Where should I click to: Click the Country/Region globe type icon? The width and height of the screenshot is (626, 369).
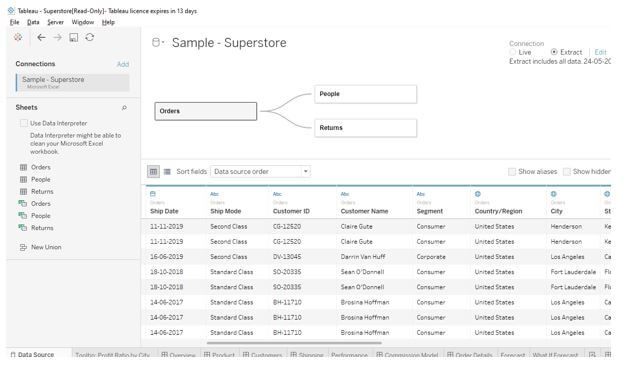click(477, 194)
